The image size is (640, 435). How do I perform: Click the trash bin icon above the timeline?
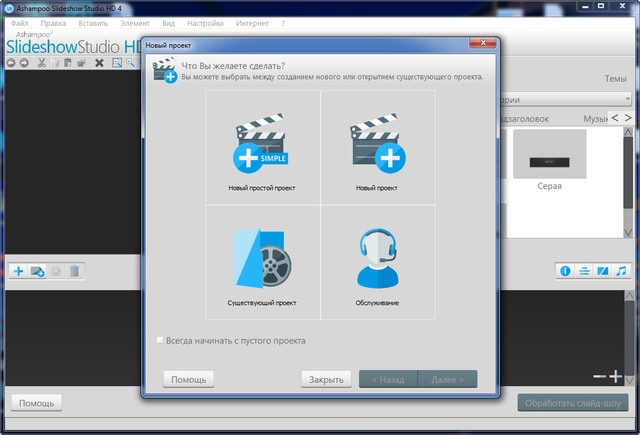pyautogui.click(x=74, y=271)
